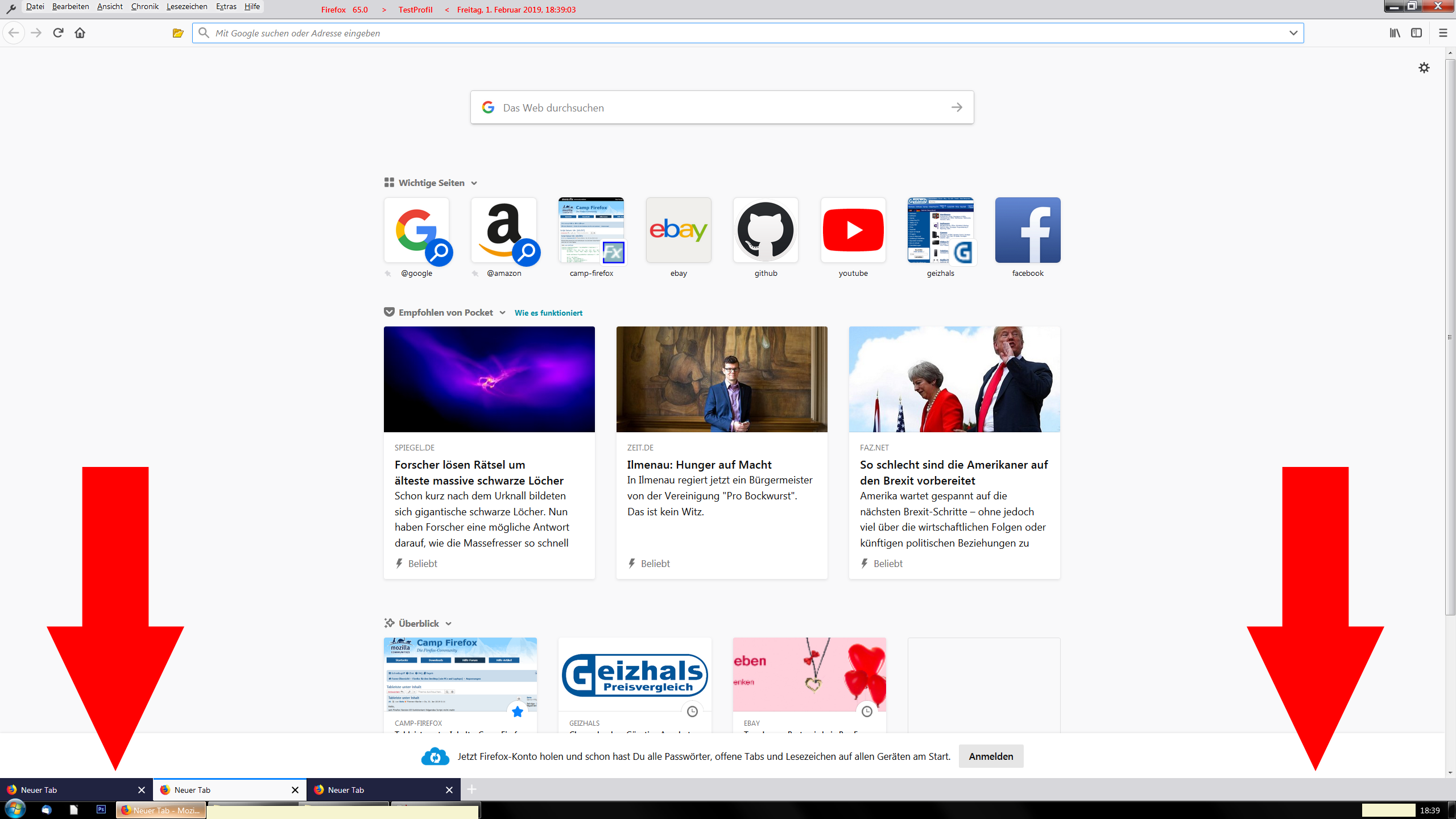Submit the web search with the arrow
The height and width of the screenshot is (819, 1456).
tap(957, 107)
